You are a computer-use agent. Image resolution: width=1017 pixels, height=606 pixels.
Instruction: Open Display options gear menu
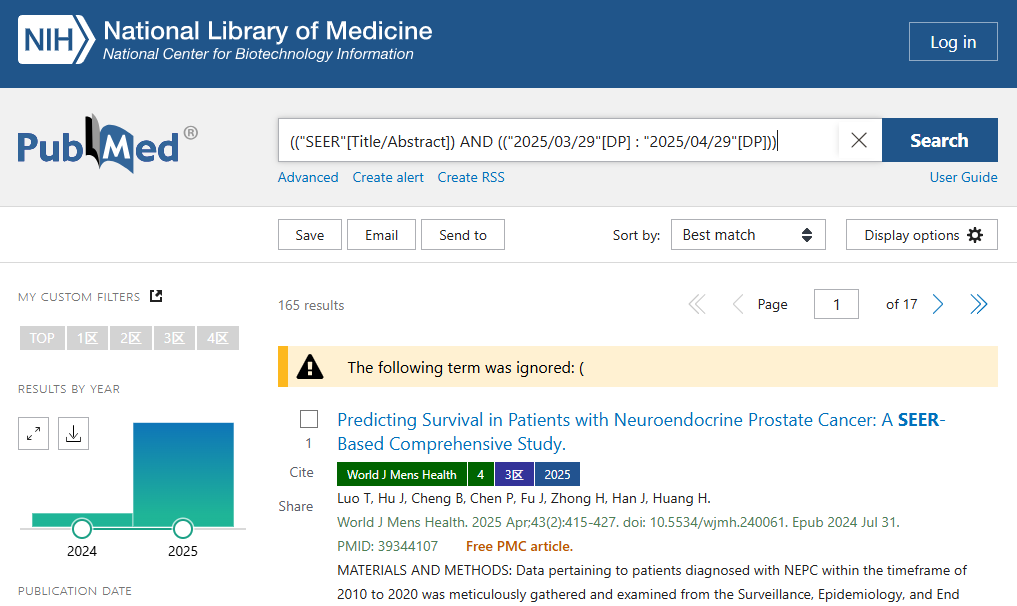click(922, 235)
